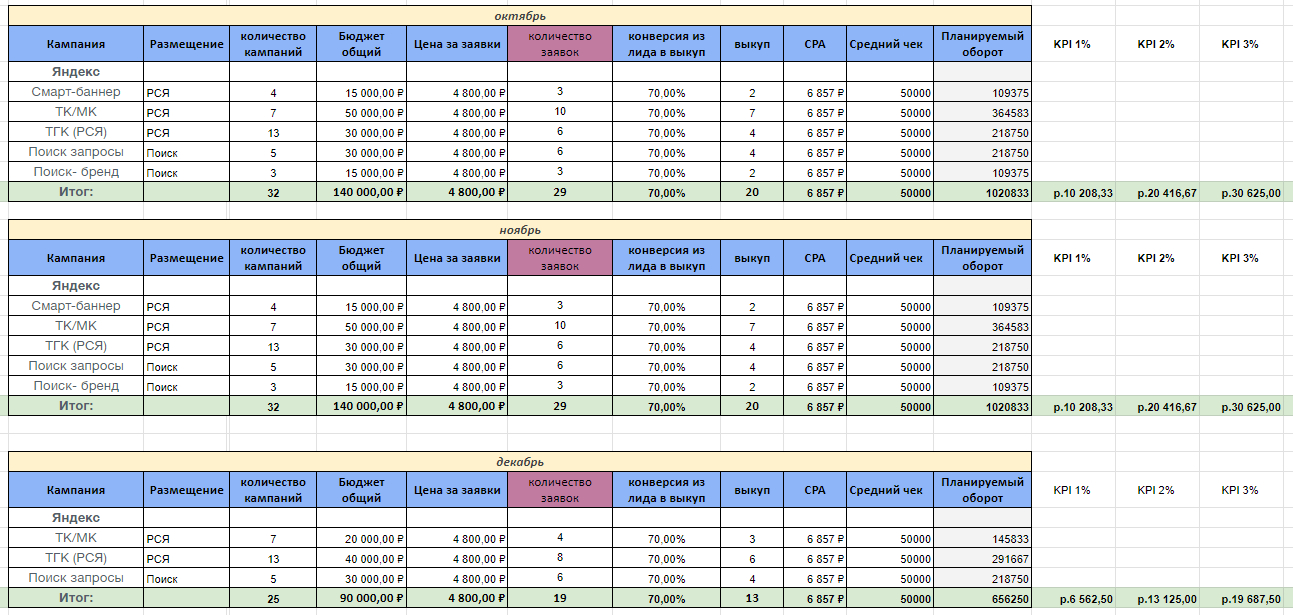Select the декабрь month header cell
The width and height of the screenshot is (1293, 615).
pyautogui.click(x=520, y=462)
